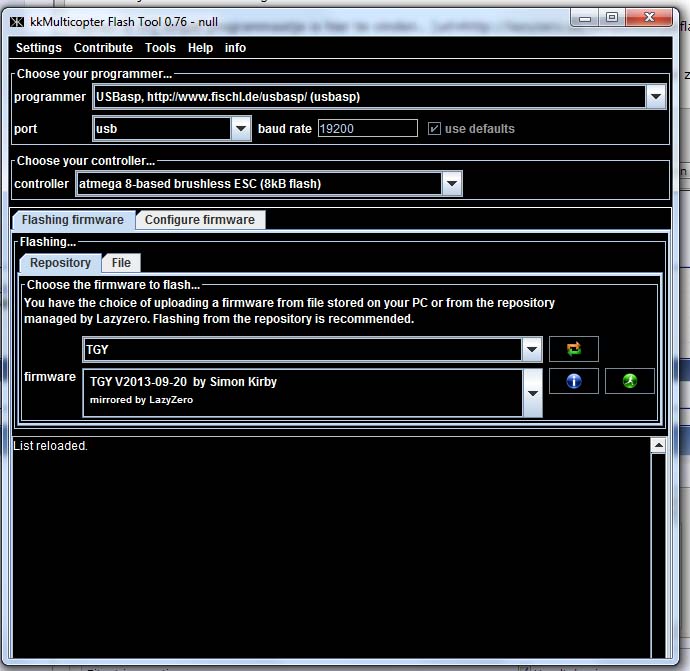This screenshot has height=671, width=690.
Task: Click the 'TGY V2013-09-20 by Simon Kirby' entry
Action: coord(183,381)
